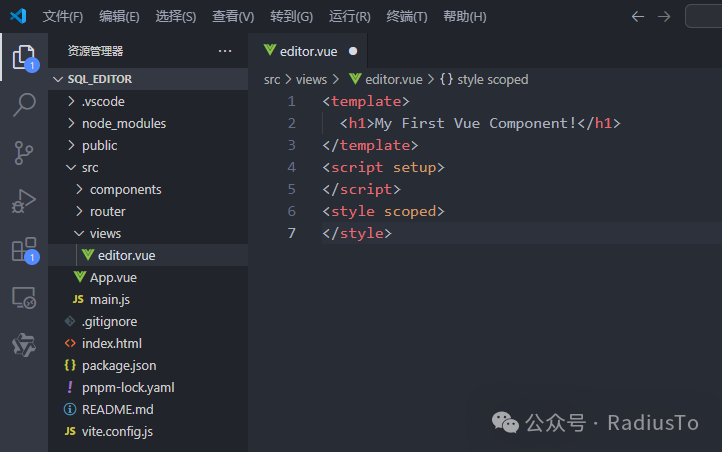Click the views breadcrumb segment

311,79
